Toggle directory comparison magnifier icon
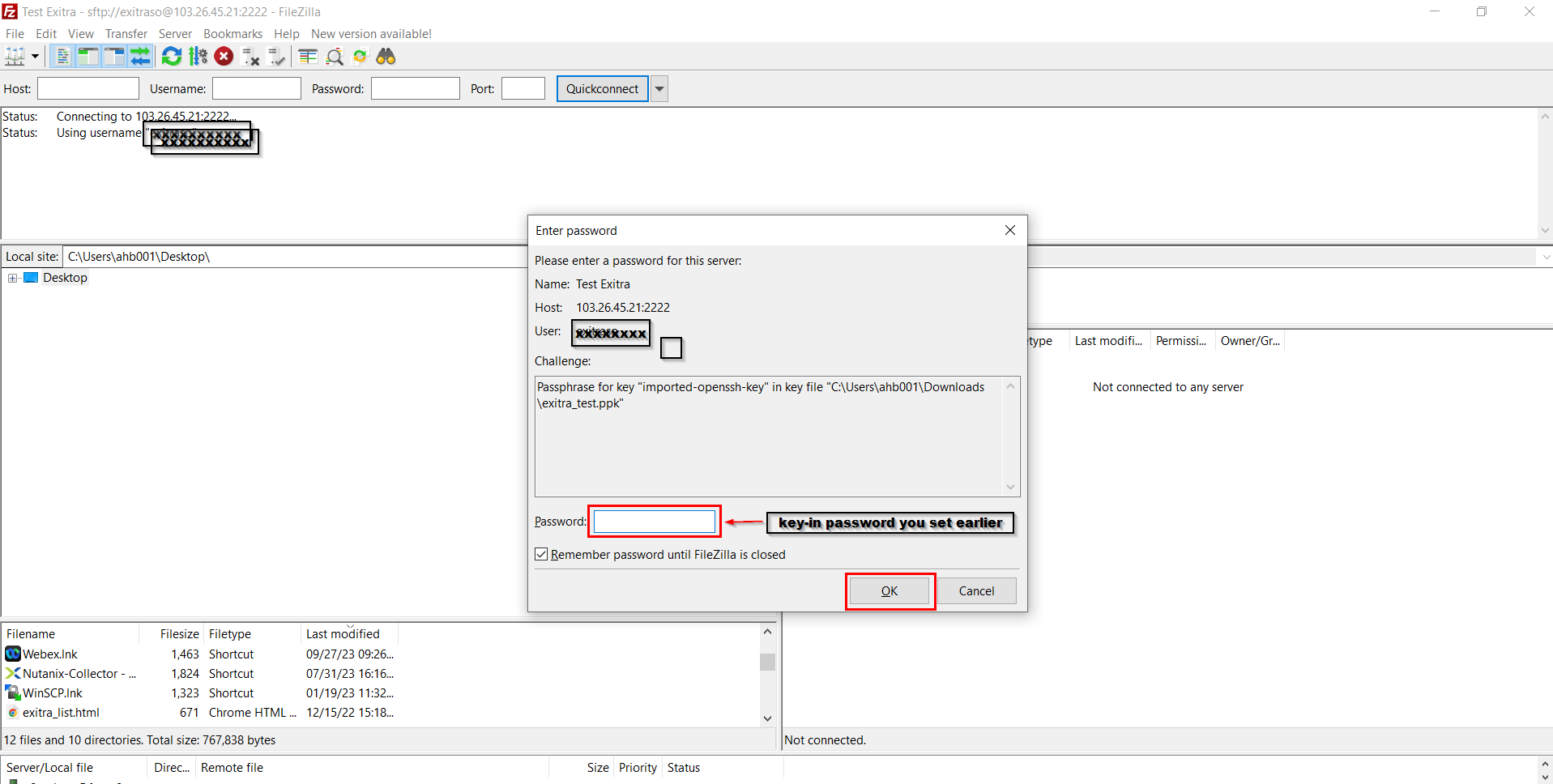 coord(335,57)
